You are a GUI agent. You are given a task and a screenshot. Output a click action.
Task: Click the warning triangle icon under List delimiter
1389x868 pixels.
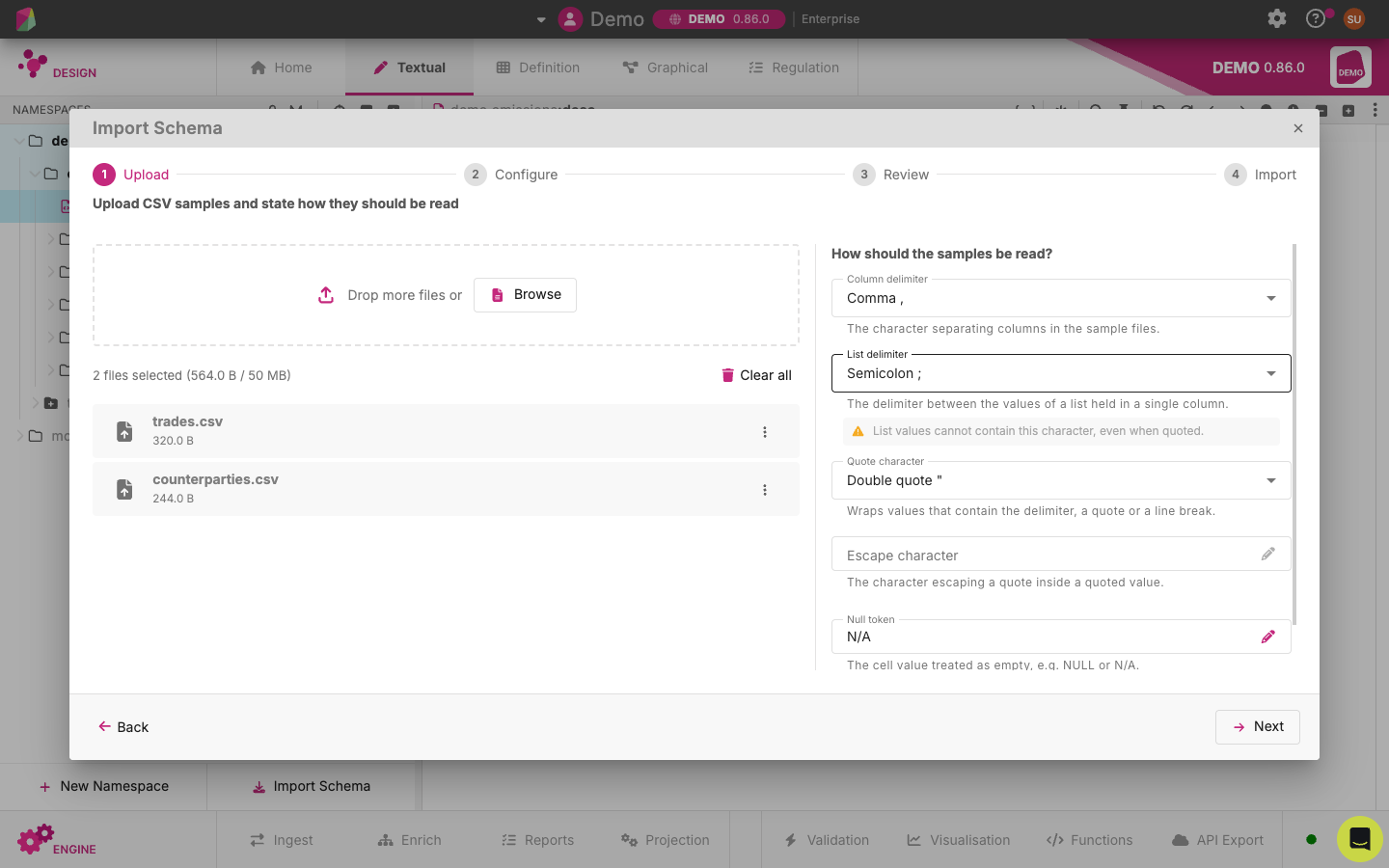(858, 431)
